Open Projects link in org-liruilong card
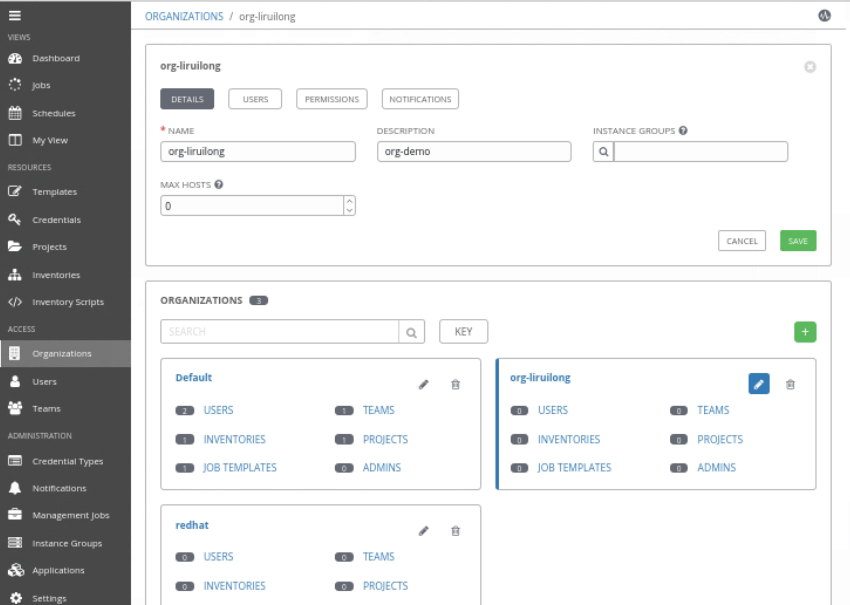Viewport: 850px width, 605px height. [720, 440]
